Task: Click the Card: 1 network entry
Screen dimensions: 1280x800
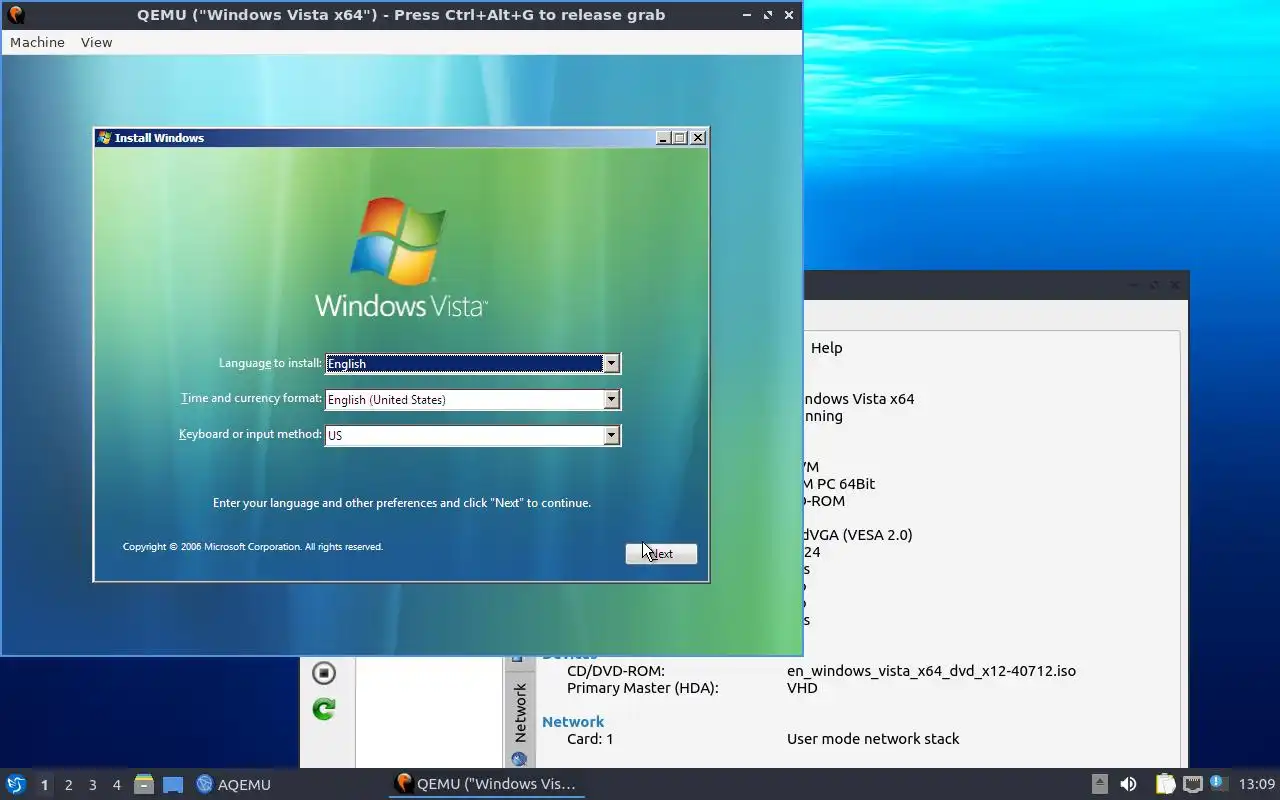Action: coord(590,739)
